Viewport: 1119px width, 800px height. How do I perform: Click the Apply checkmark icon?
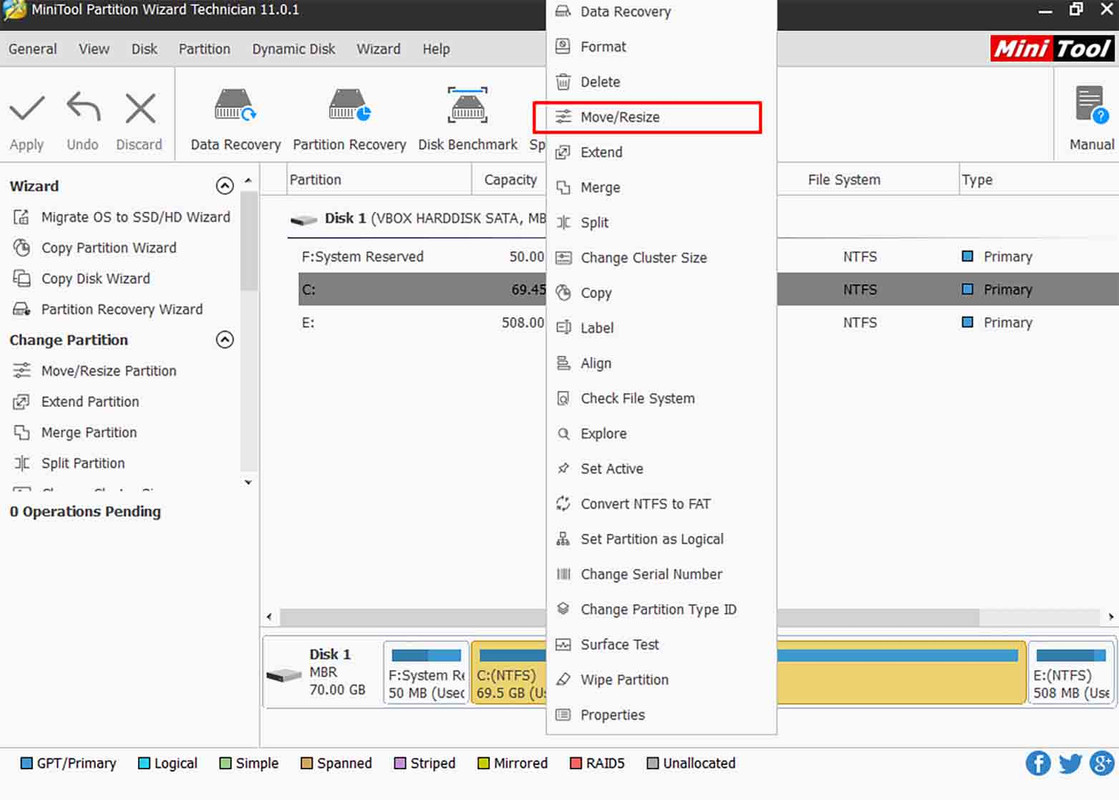(x=27, y=108)
